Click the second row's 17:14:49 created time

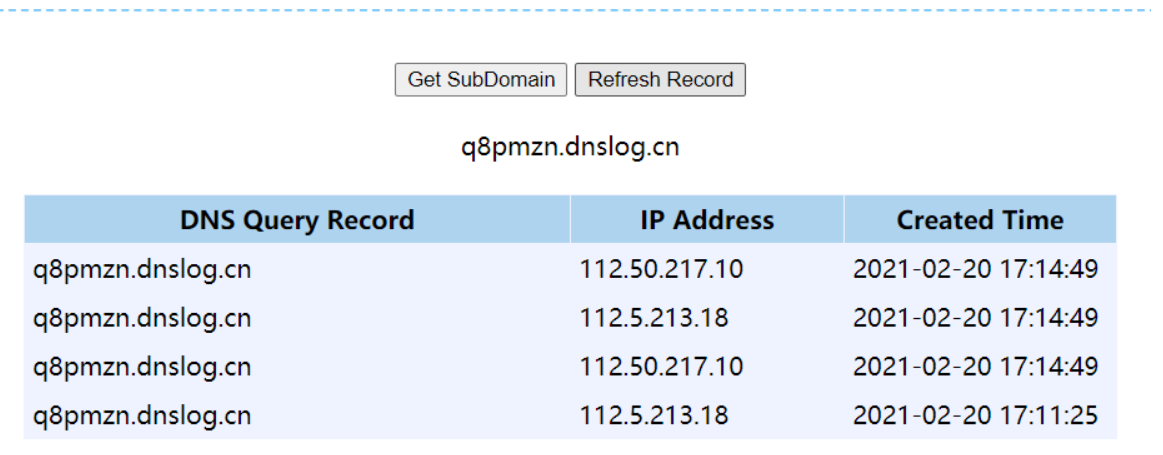pos(1048,318)
